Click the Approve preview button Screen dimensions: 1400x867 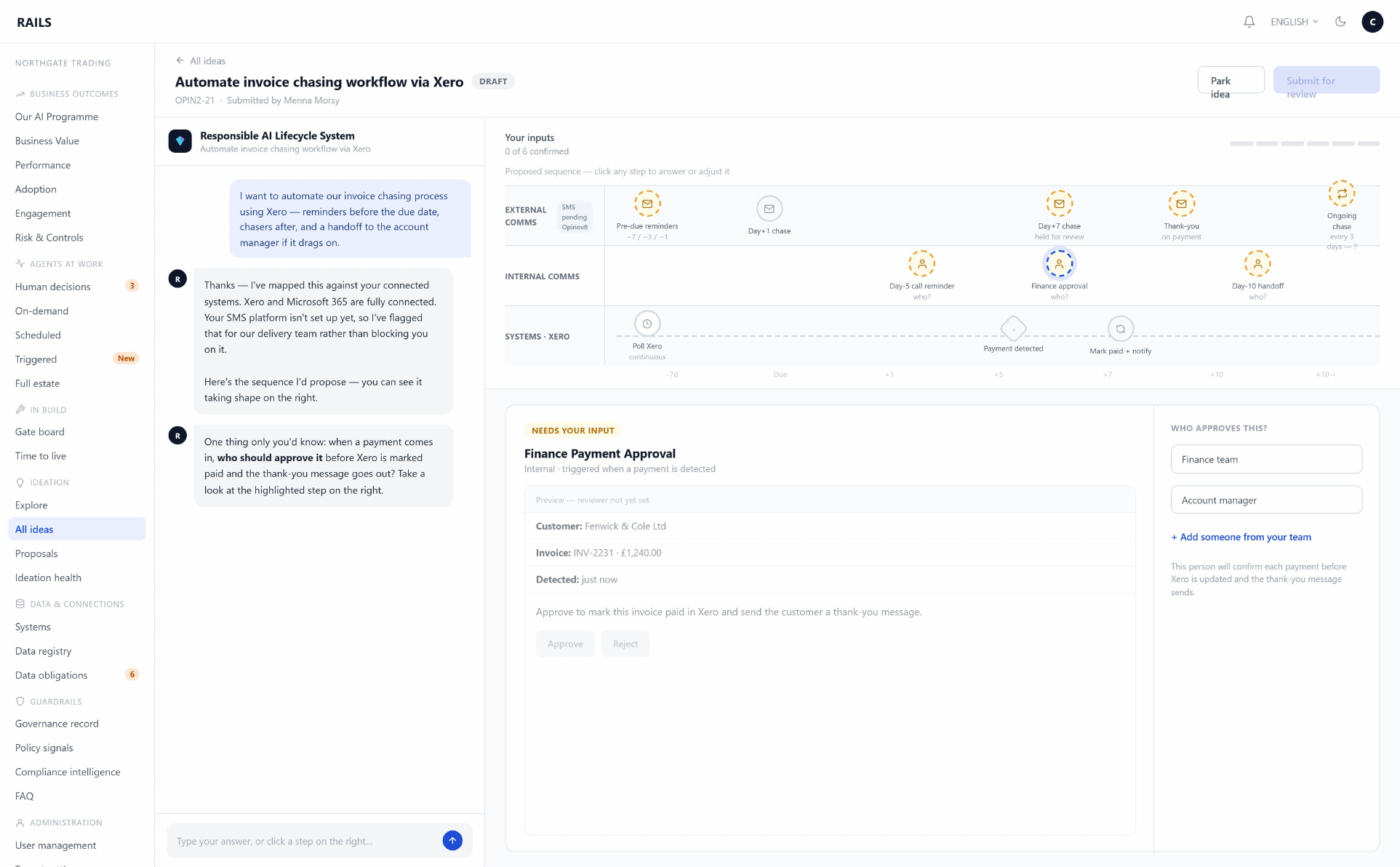565,644
